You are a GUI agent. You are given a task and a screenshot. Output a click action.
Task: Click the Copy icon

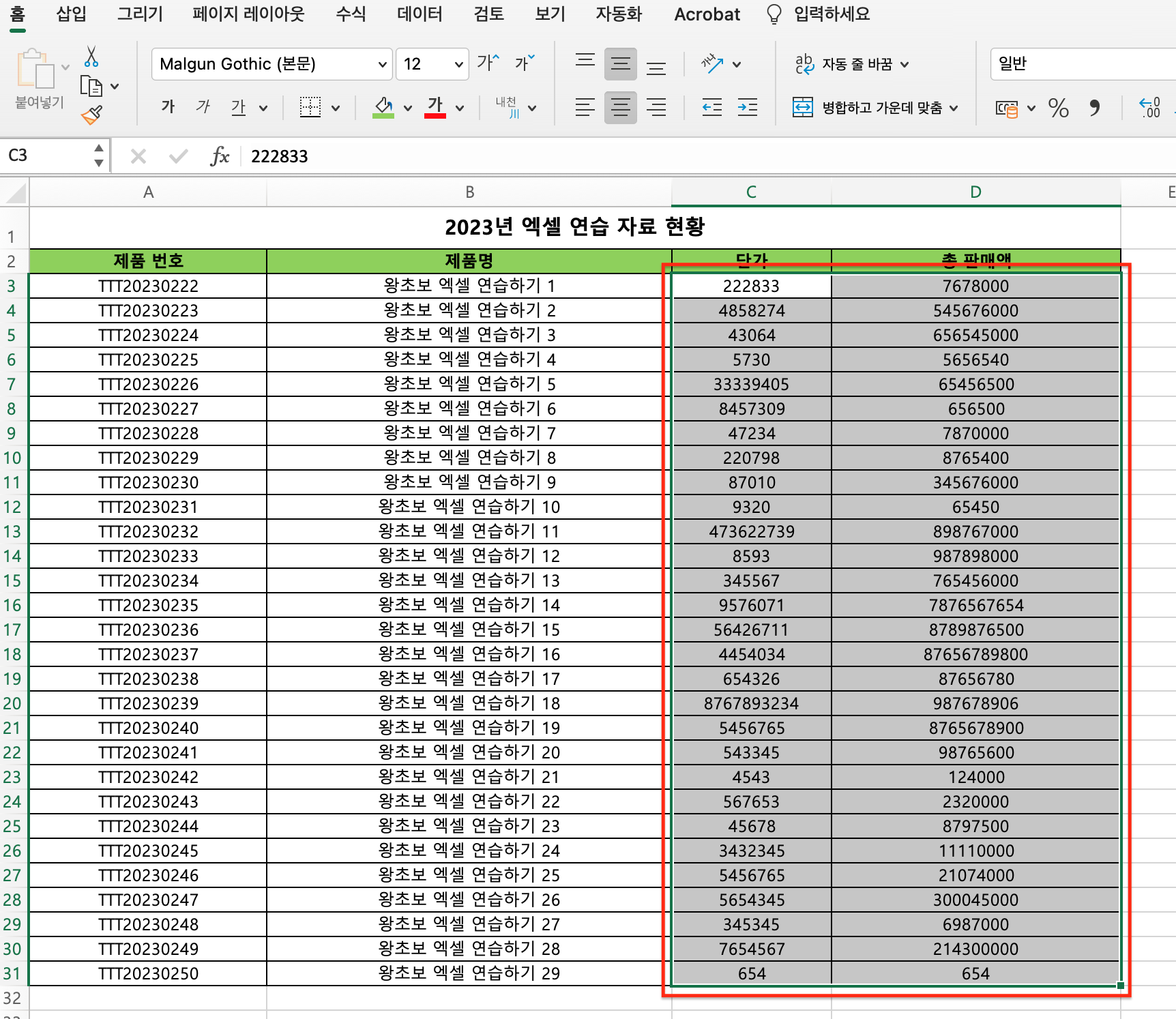coord(91,86)
